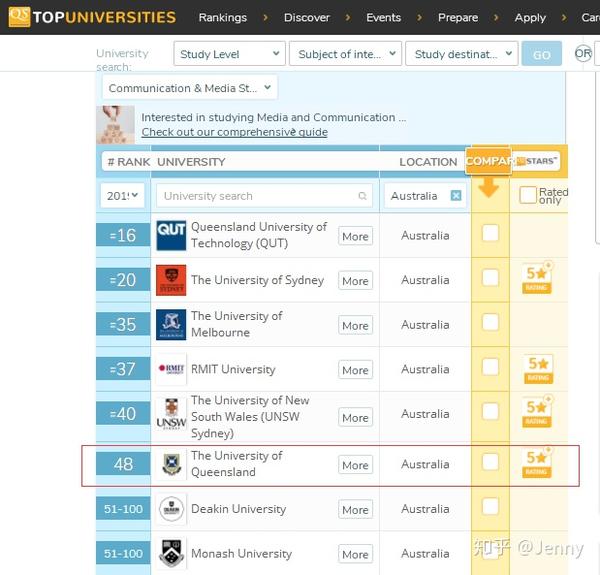Screen dimensions: 600x575
Task: Click the magnifier in University search
Action: click(362, 196)
